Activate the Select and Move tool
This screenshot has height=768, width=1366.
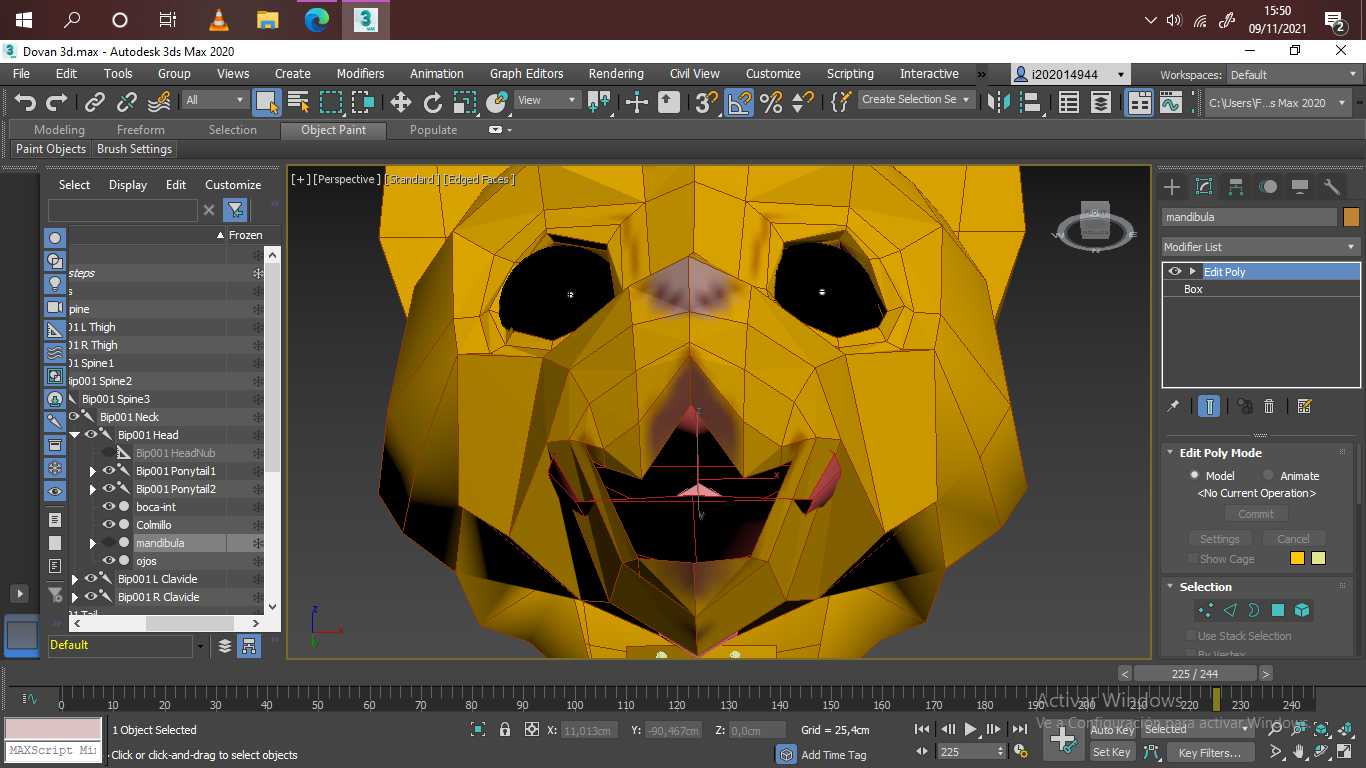401,101
